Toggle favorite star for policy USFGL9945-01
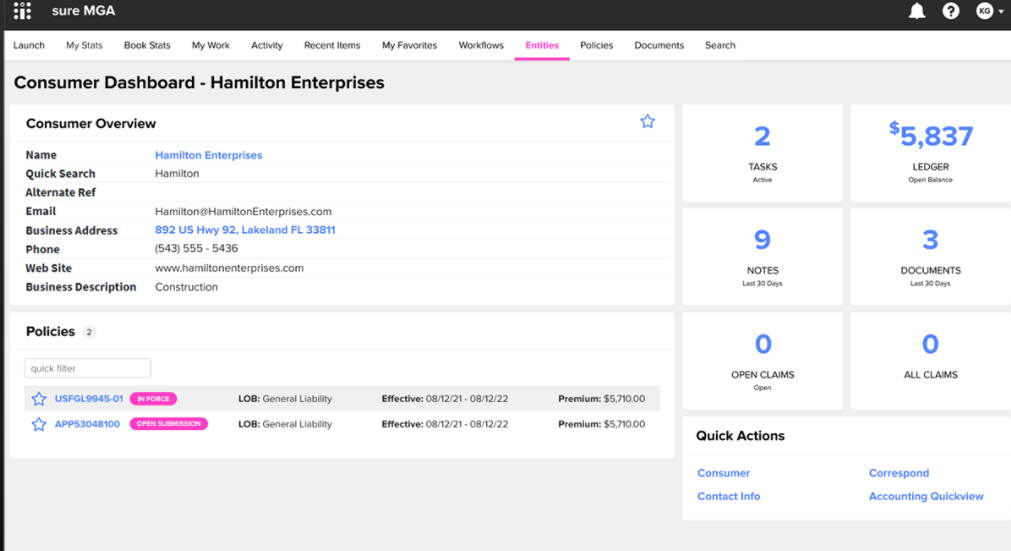This screenshot has width=1011, height=551. (x=39, y=399)
